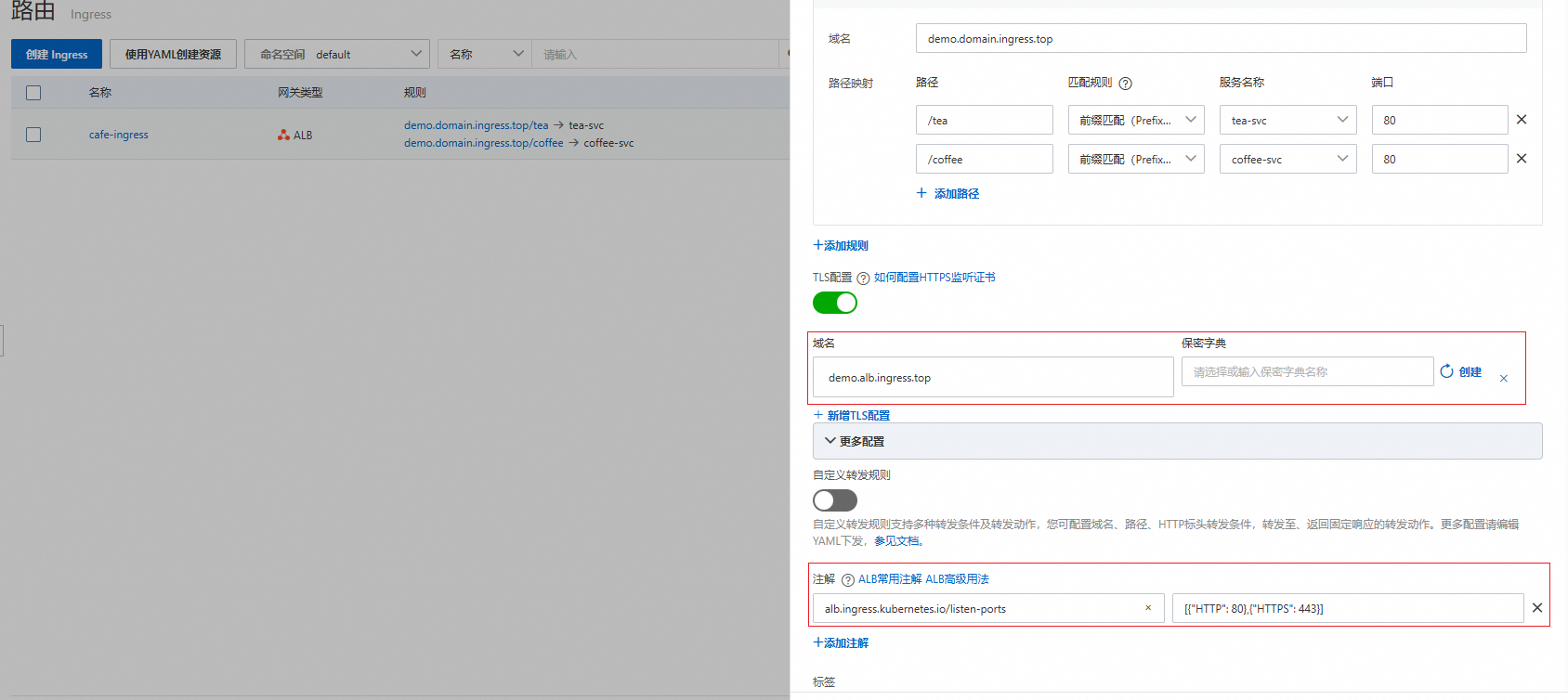Click 使用YAML创建资源 button
Image resolution: width=1568 pixels, height=700 pixels.
pos(173,54)
